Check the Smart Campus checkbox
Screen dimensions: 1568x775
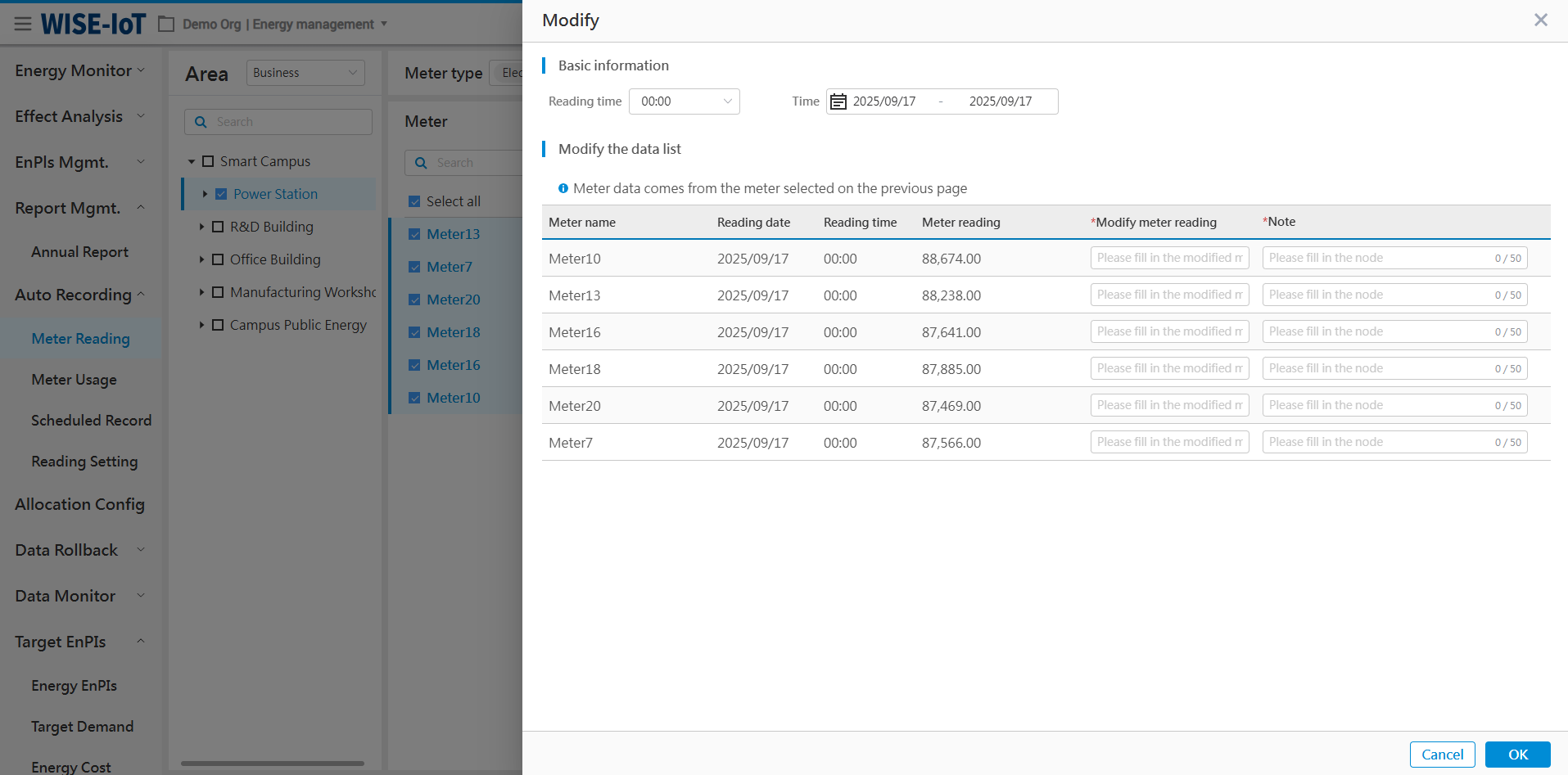click(x=208, y=161)
